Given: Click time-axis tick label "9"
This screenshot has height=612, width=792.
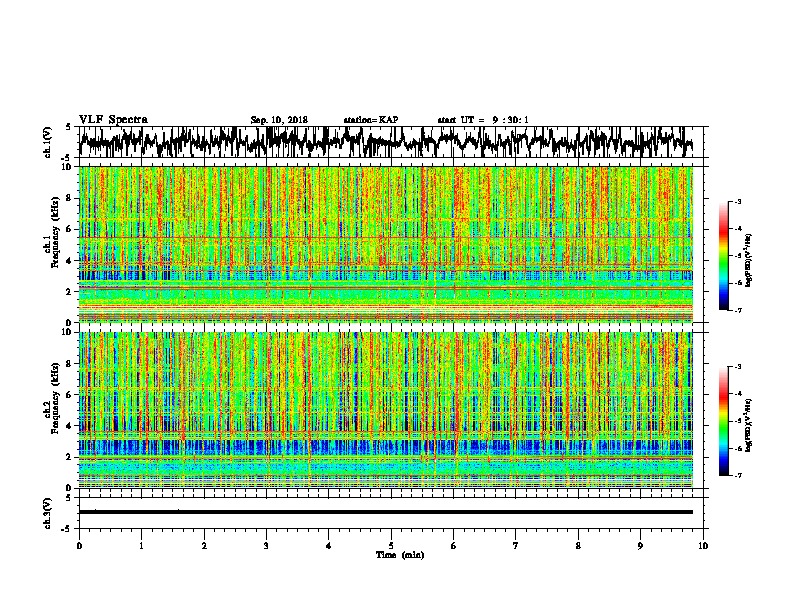Looking at the screenshot, I should [640, 546].
